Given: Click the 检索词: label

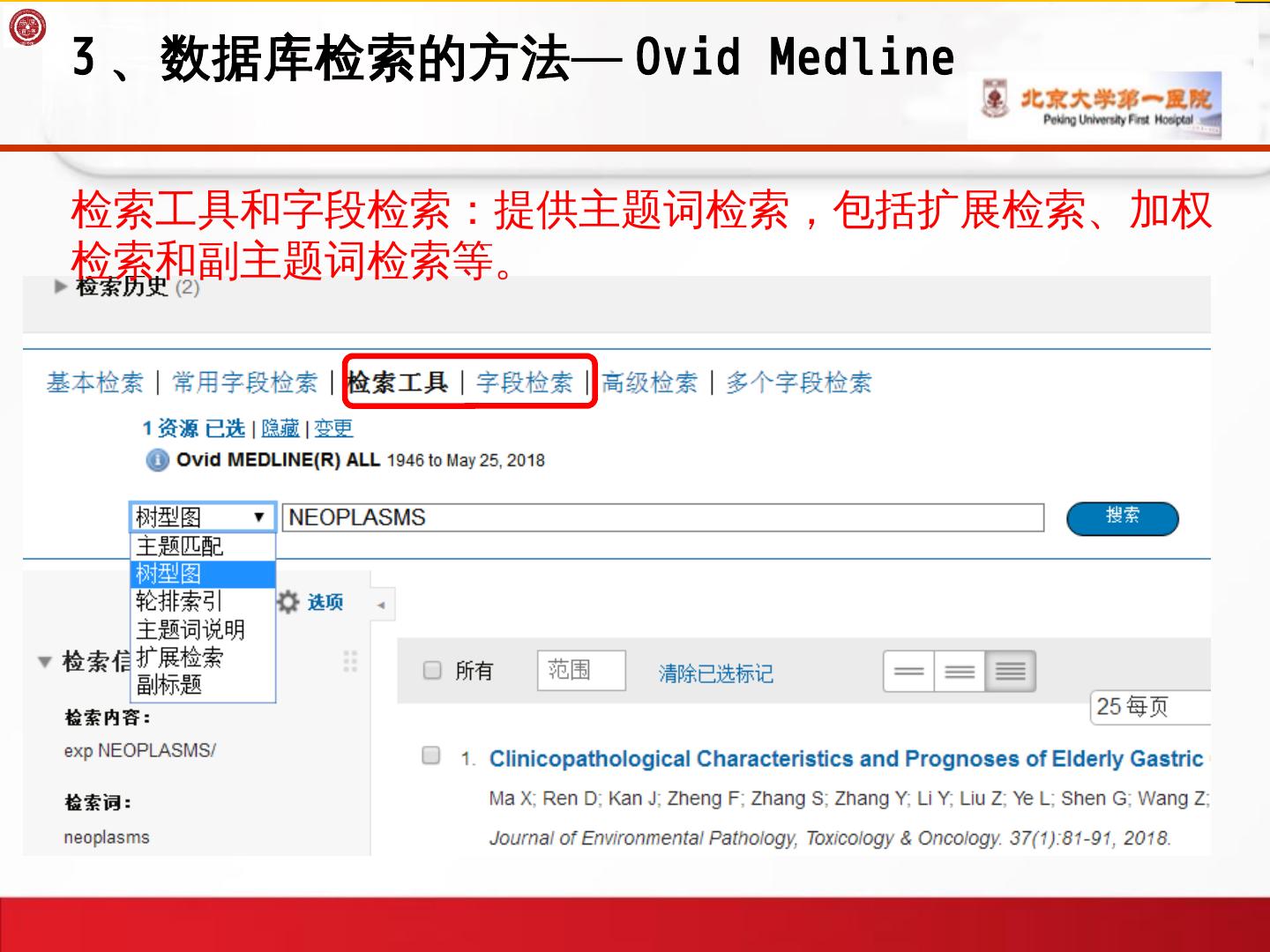Looking at the screenshot, I should [x=98, y=803].
